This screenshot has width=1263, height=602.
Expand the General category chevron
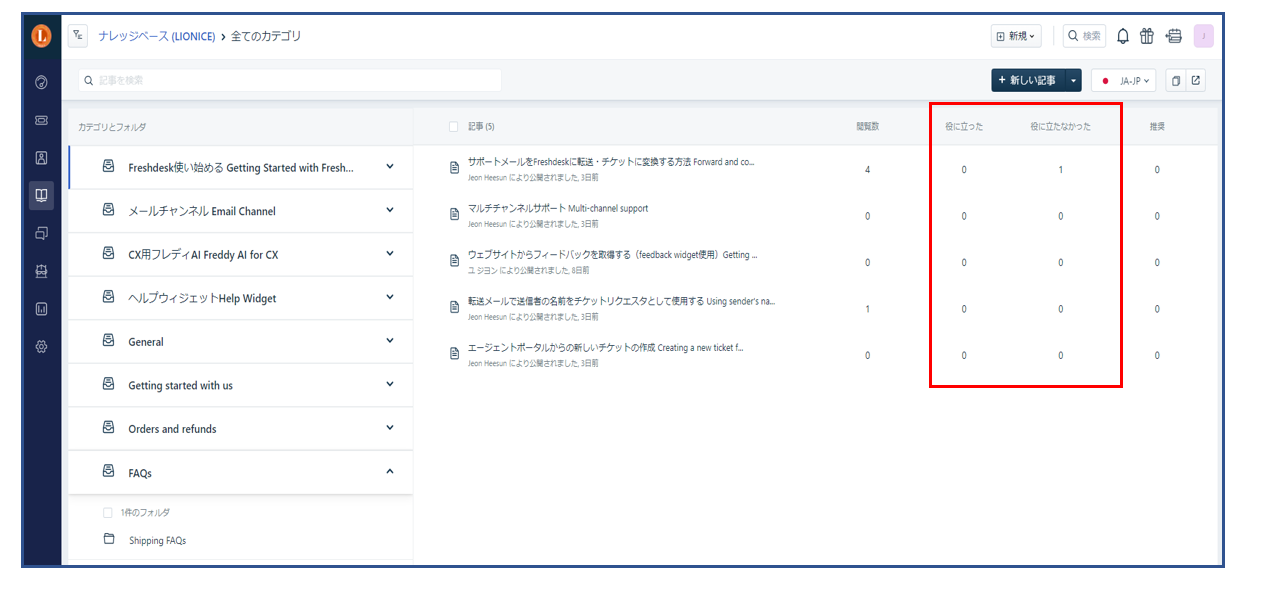pos(390,341)
